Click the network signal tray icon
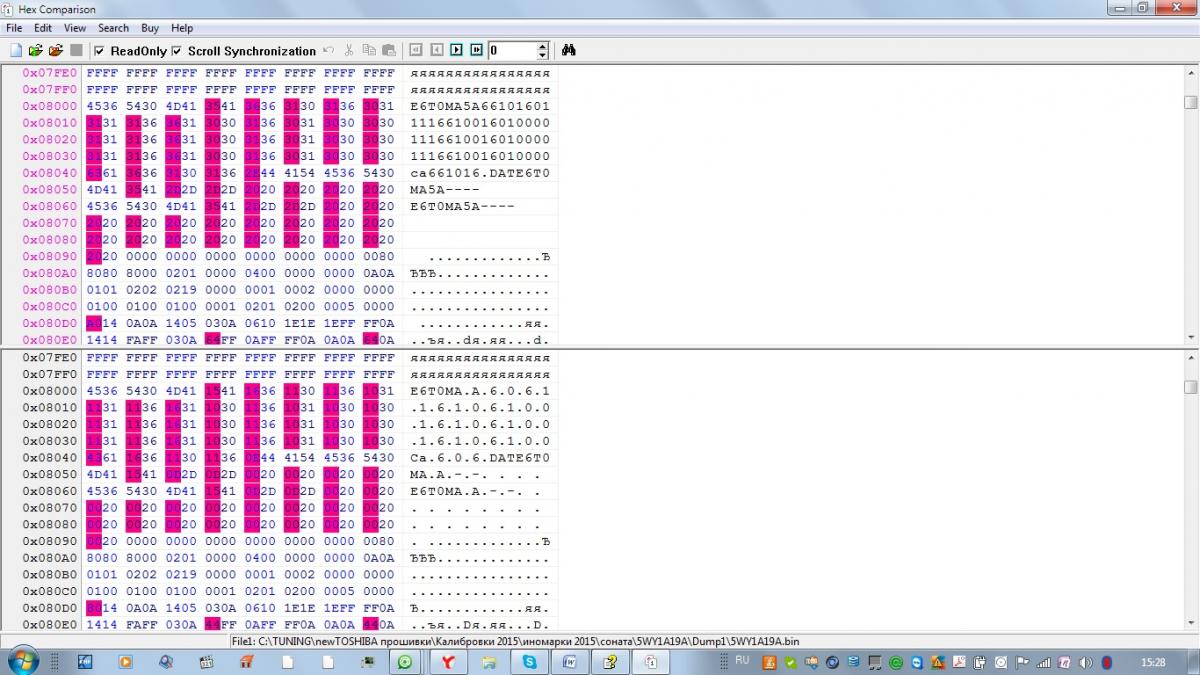This screenshot has width=1200, height=675. pos(1044,662)
